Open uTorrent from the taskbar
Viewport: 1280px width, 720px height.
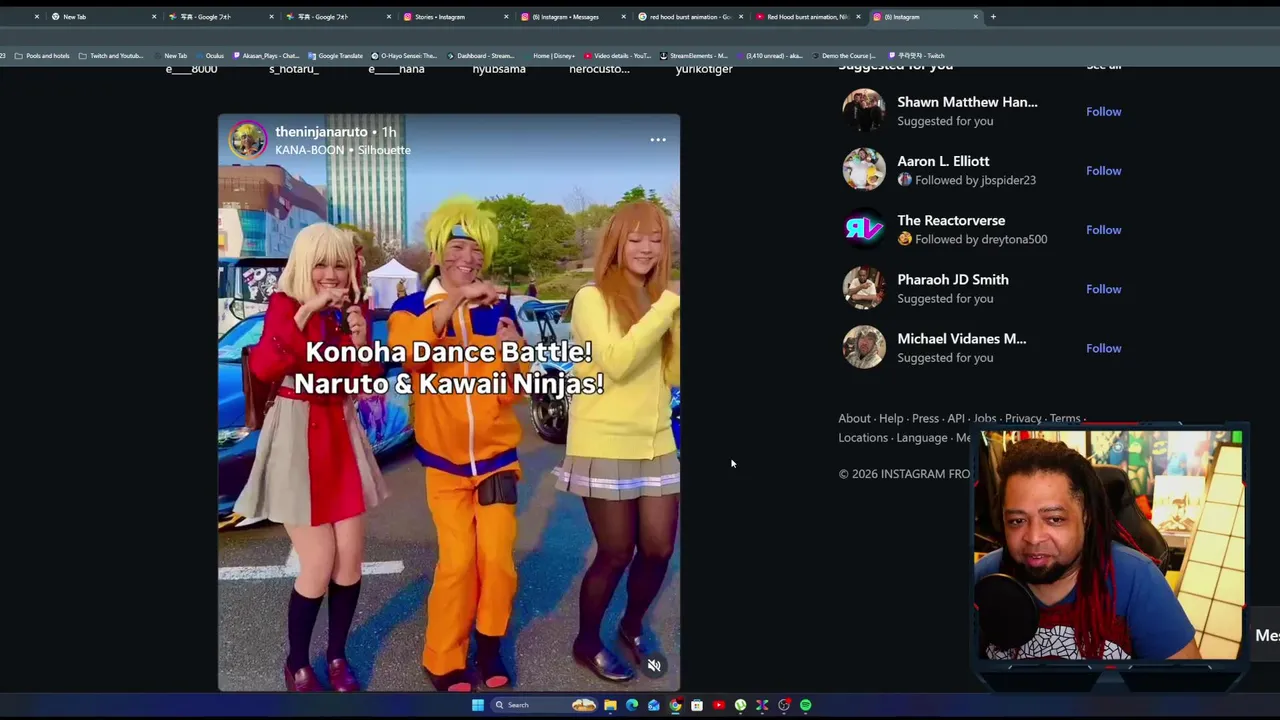point(740,705)
